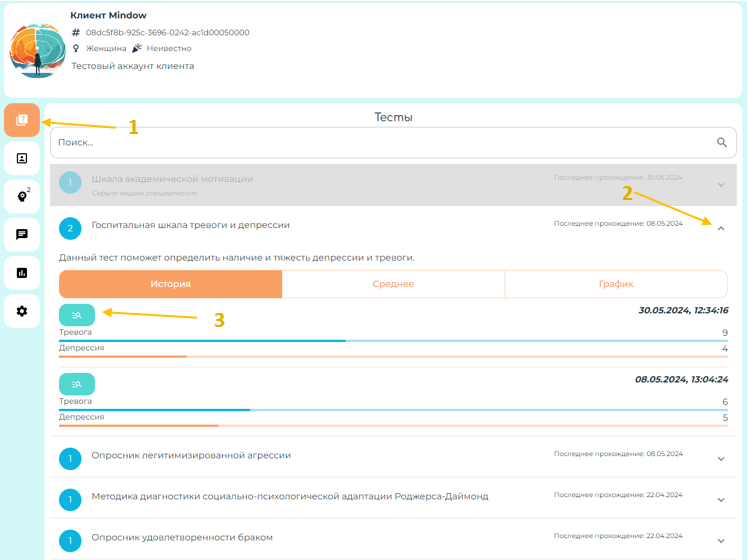Click Скрыто вашим специалистом note
Screen dimensions: 748x560
click(144, 193)
